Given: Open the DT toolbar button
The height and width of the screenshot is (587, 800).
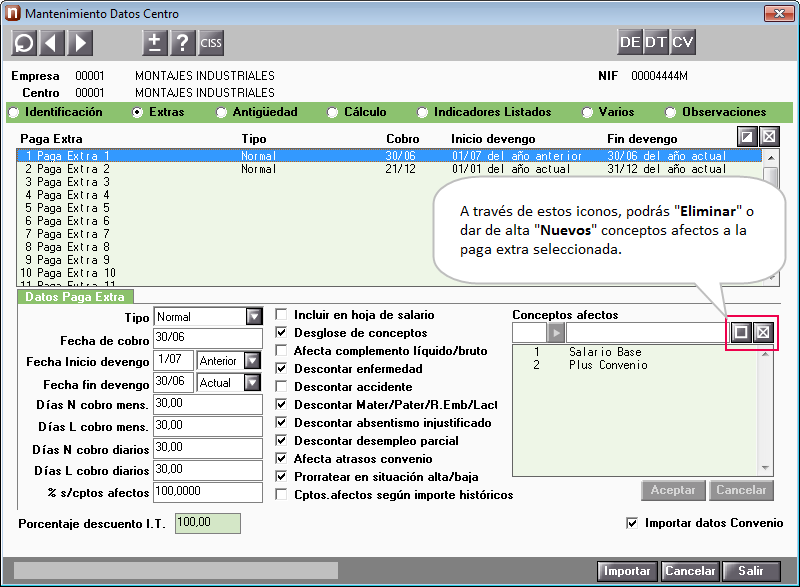Looking at the screenshot, I should click(656, 42).
